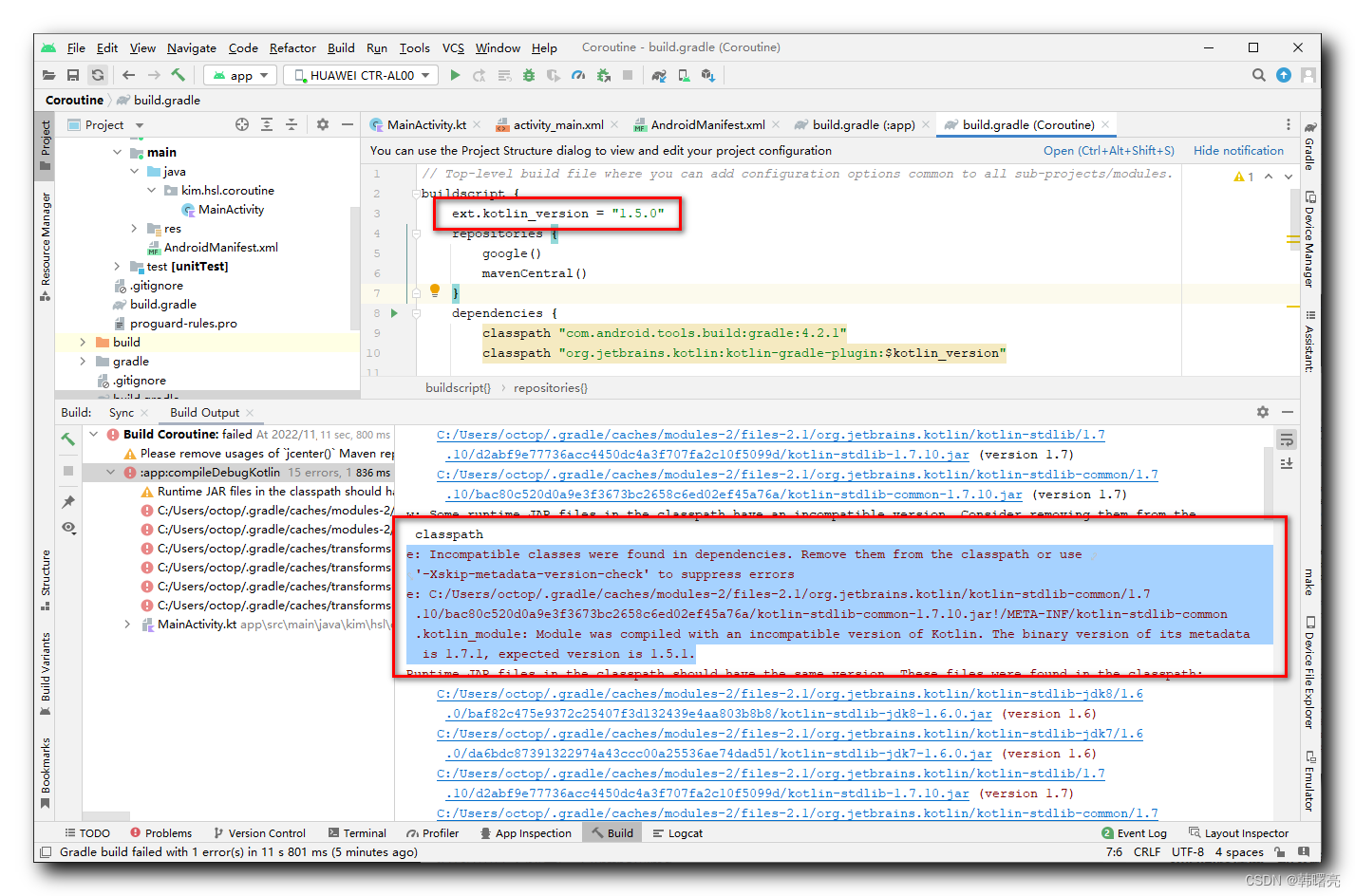Open the Build view eye filter toggle
Image resolution: width=1355 pixels, height=896 pixels.
(x=68, y=528)
